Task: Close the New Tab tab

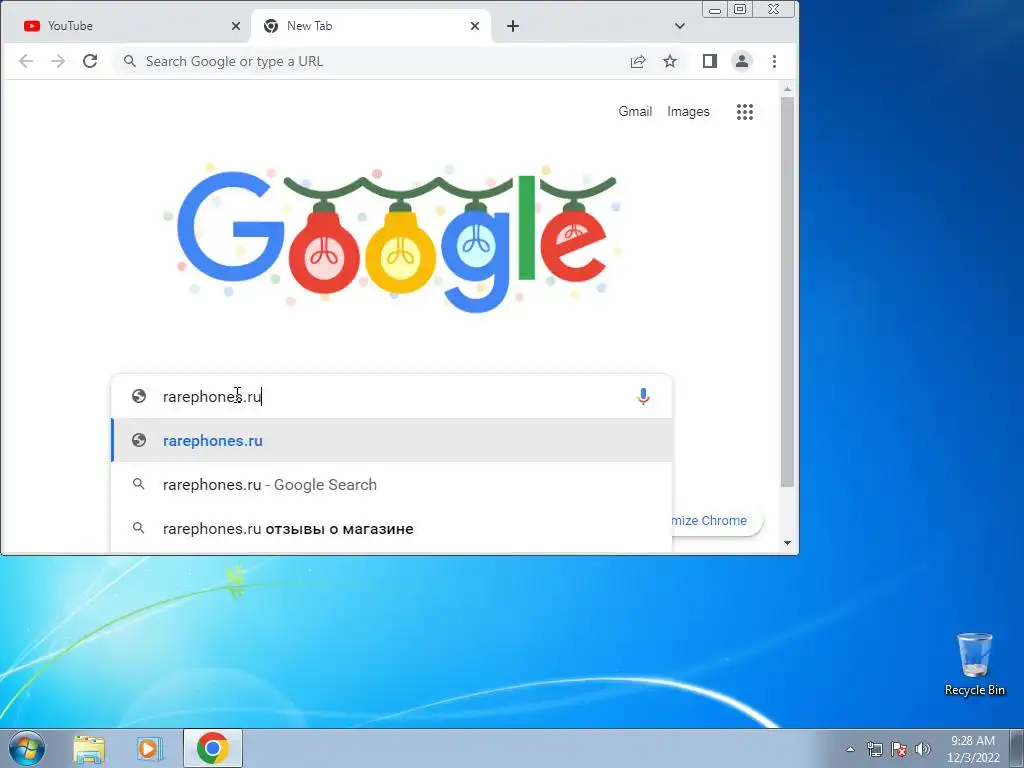Action: coord(475,26)
